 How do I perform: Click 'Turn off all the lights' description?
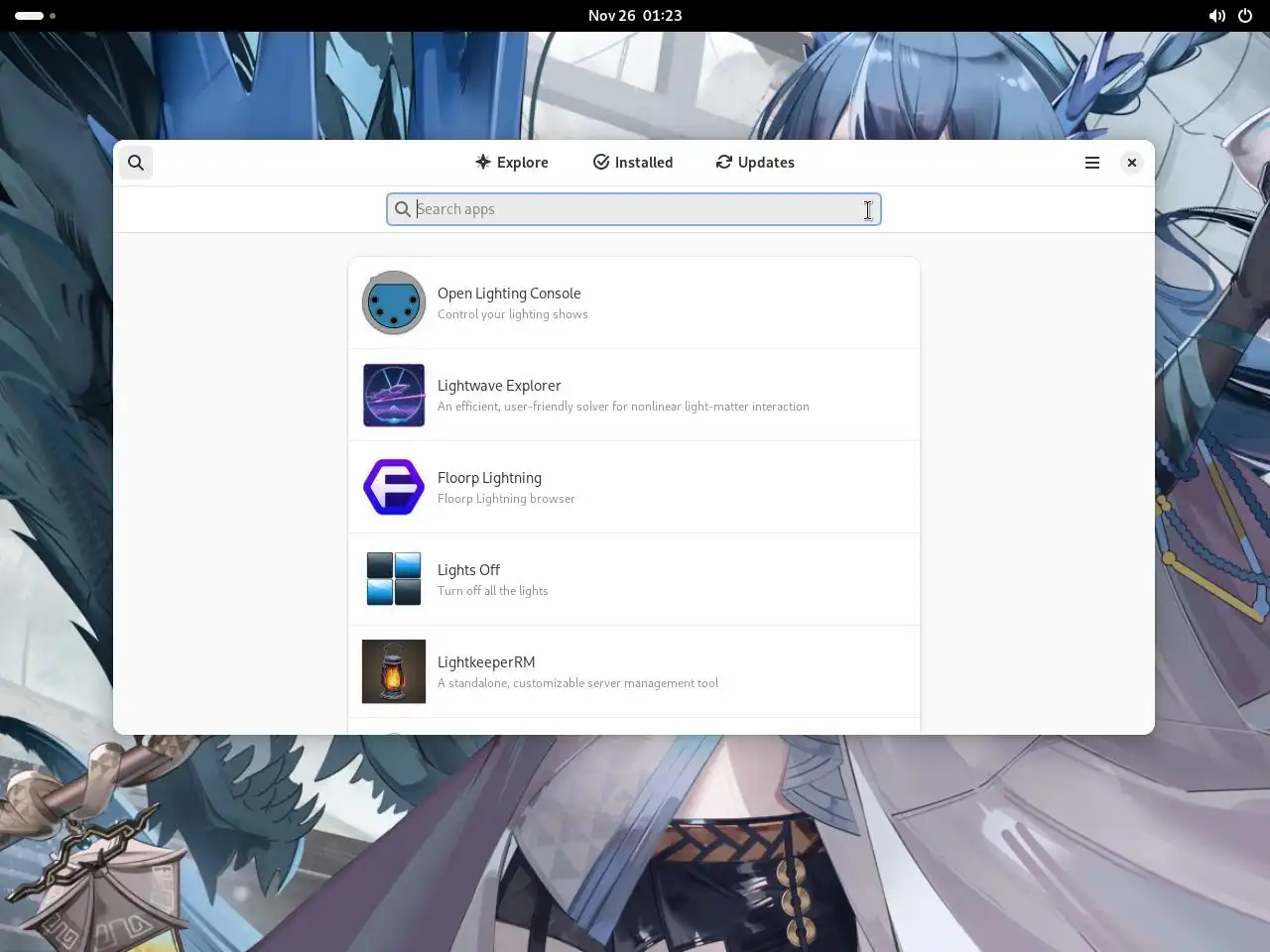coord(493,591)
